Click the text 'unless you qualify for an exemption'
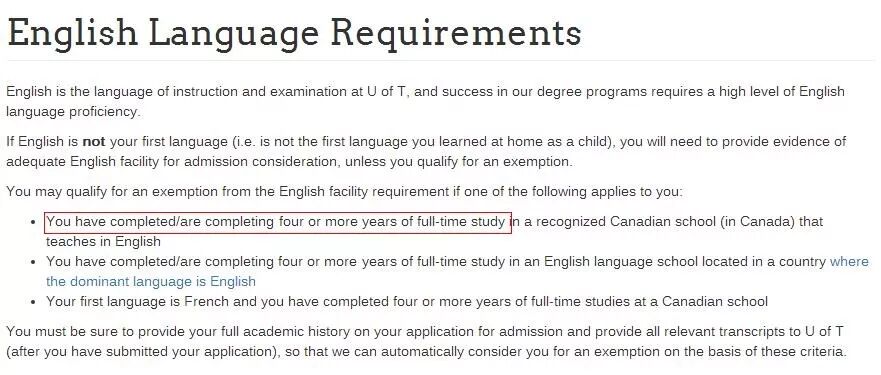The height and width of the screenshot is (375, 881). 458,162
